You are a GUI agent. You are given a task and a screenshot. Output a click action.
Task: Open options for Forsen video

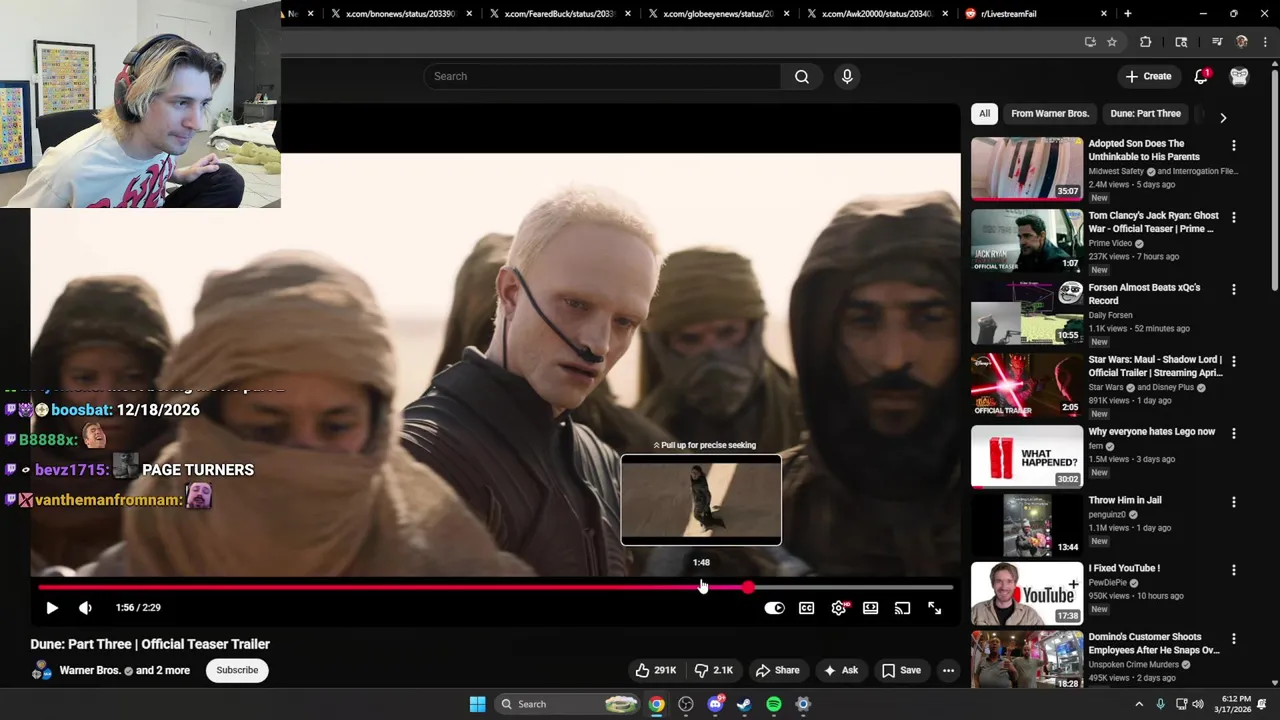[x=1233, y=290]
